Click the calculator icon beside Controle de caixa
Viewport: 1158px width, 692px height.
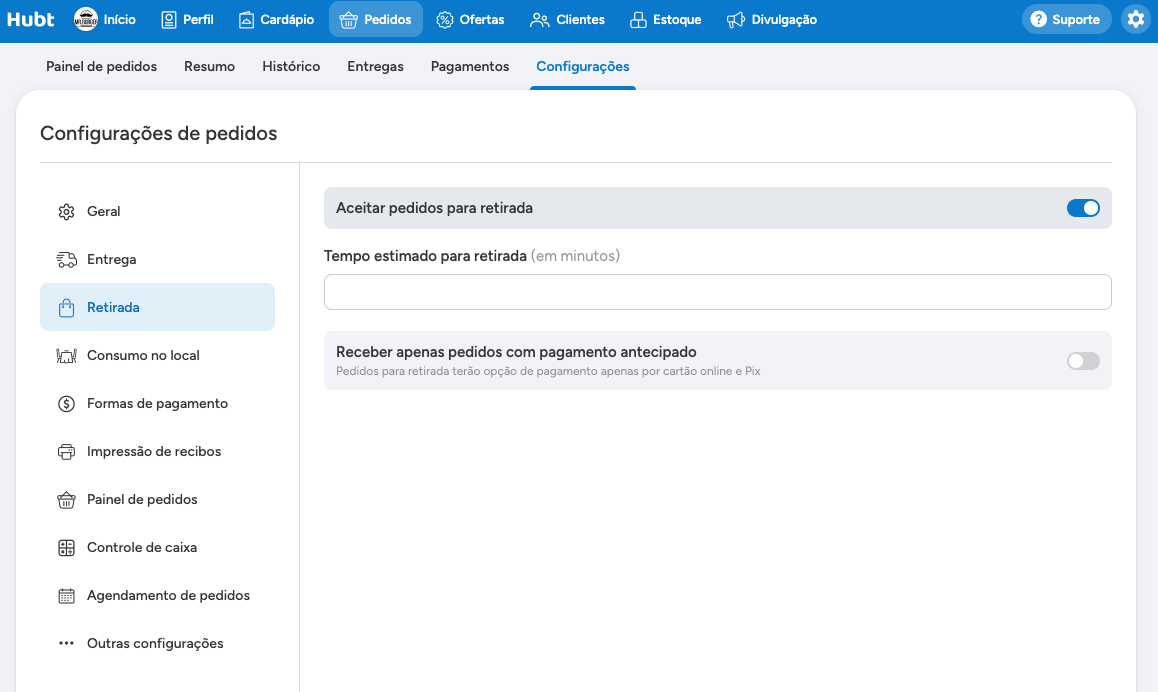66,548
